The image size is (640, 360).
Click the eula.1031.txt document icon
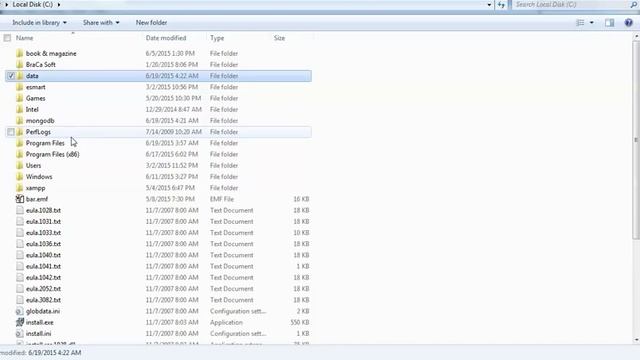(20, 222)
